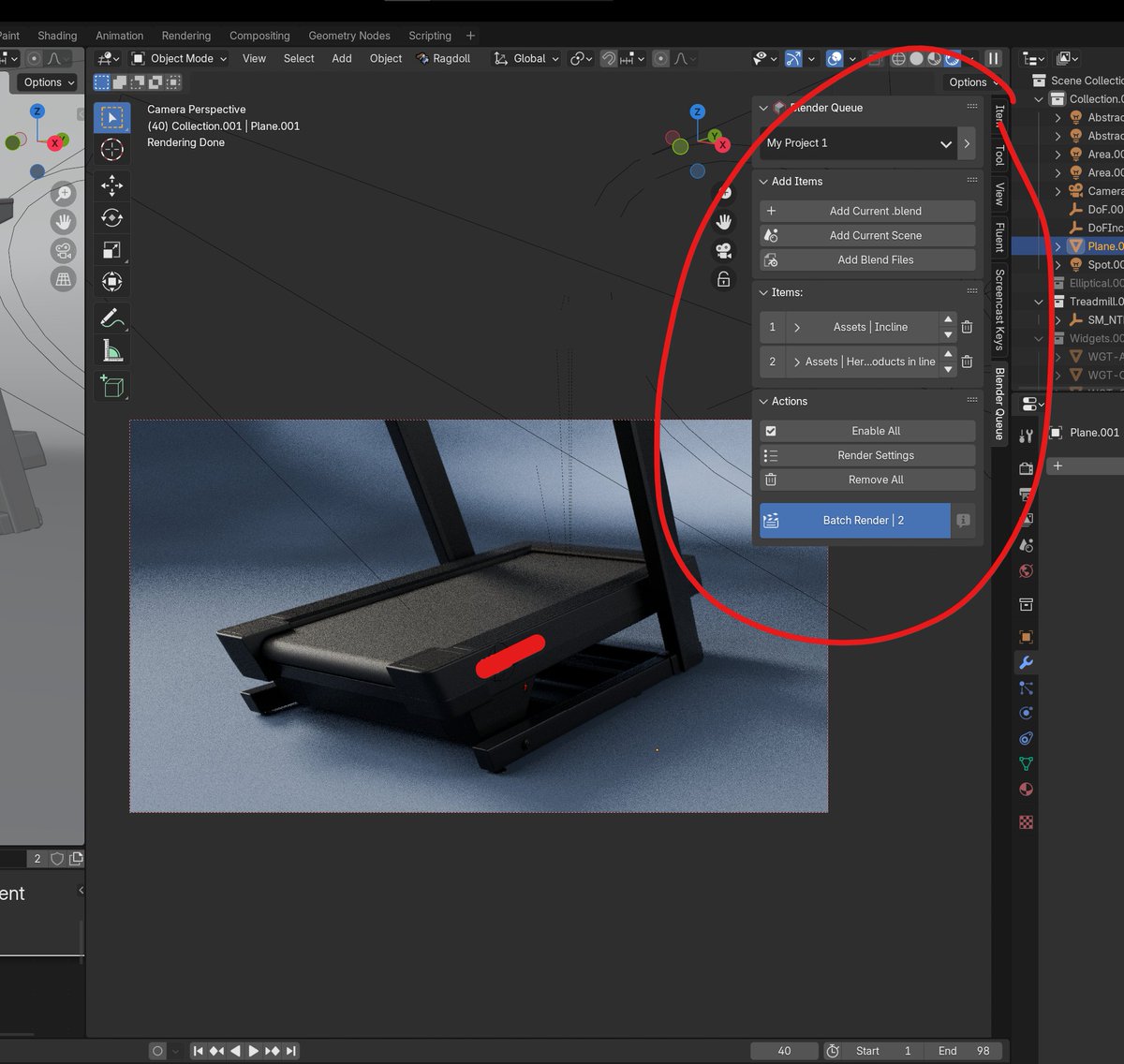Expand the Camera row in the outliner
The height and width of the screenshot is (1064, 1124).
[x=1057, y=191]
